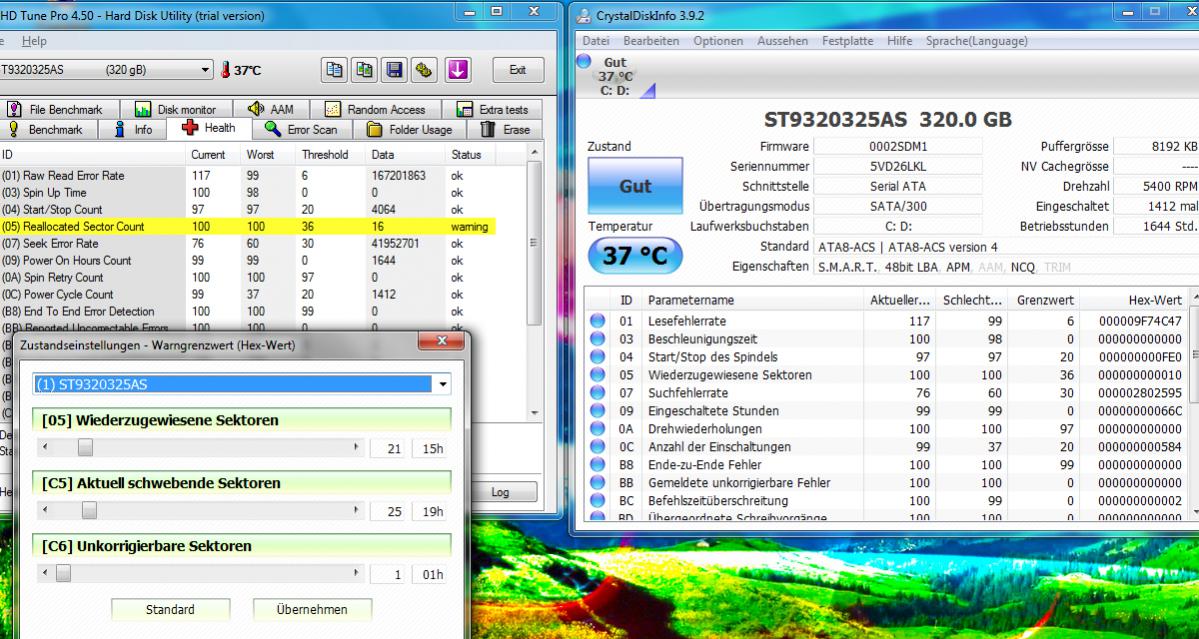This screenshot has width=1199, height=639.
Task: Click status circle of Suchfehlerrate row
Action: click(597, 393)
